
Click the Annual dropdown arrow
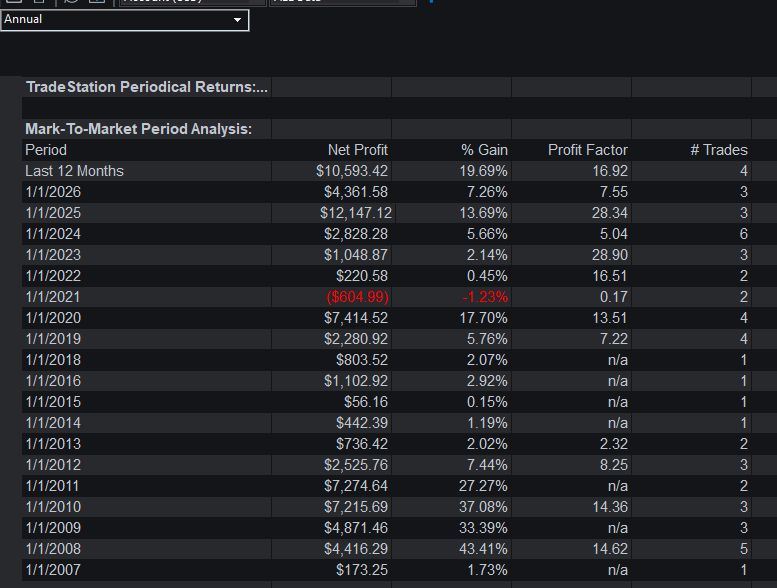[237, 20]
